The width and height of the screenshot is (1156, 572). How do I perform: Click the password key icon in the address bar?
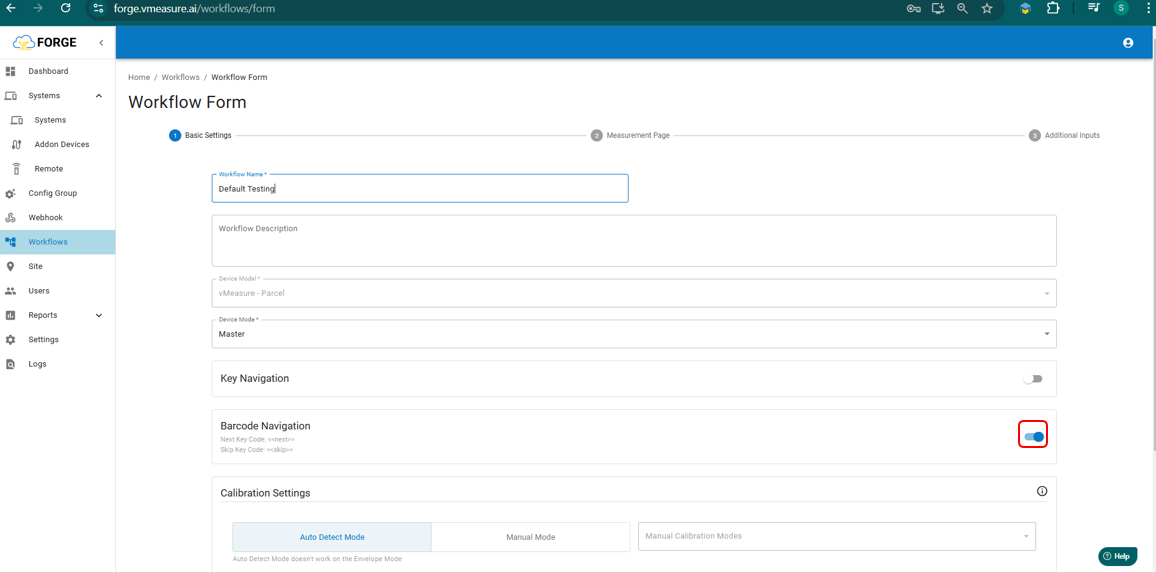point(913,8)
